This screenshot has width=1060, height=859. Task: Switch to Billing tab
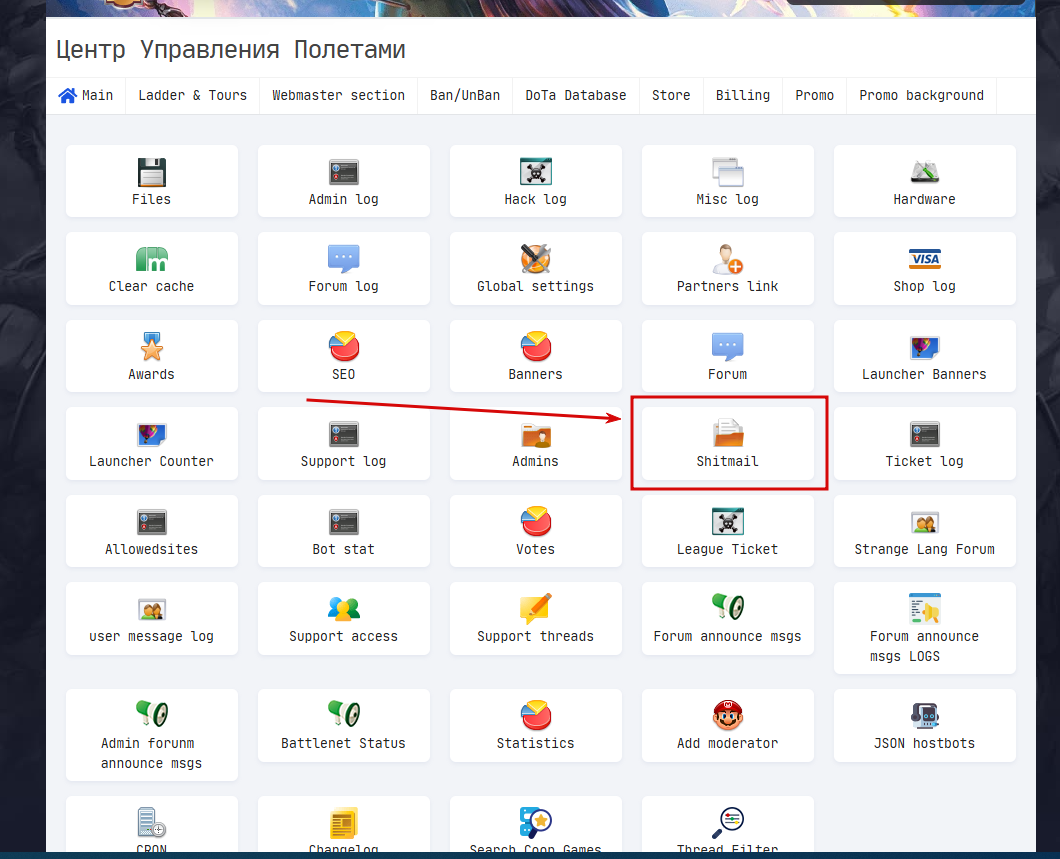[x=743, y=96]
